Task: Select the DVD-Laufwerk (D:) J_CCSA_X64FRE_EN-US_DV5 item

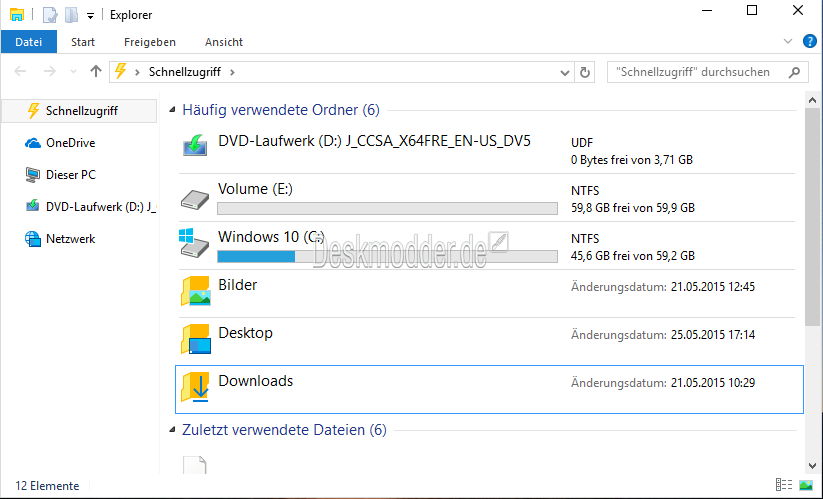Action: tap(487, 150)
